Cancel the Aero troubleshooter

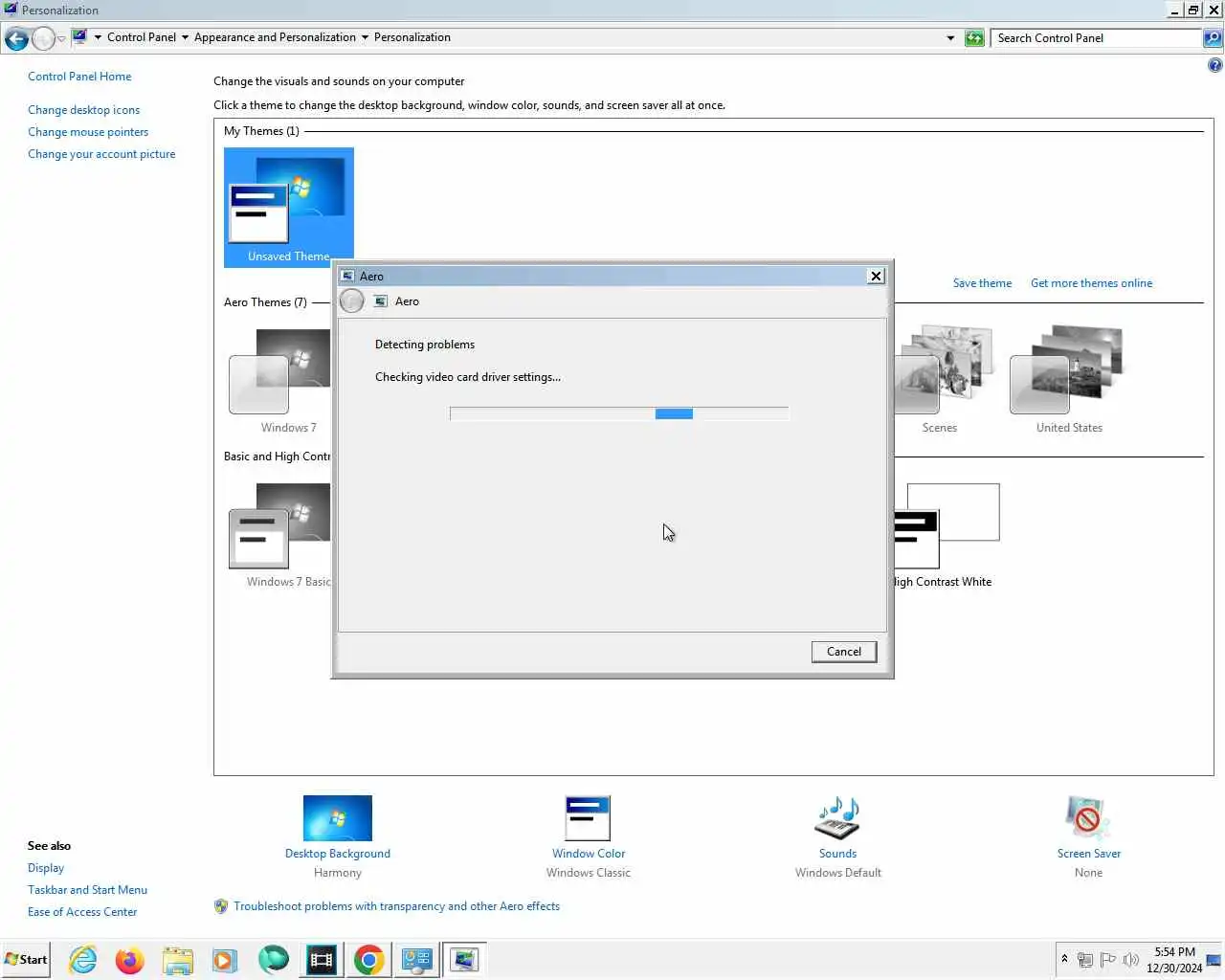[844, 652]
